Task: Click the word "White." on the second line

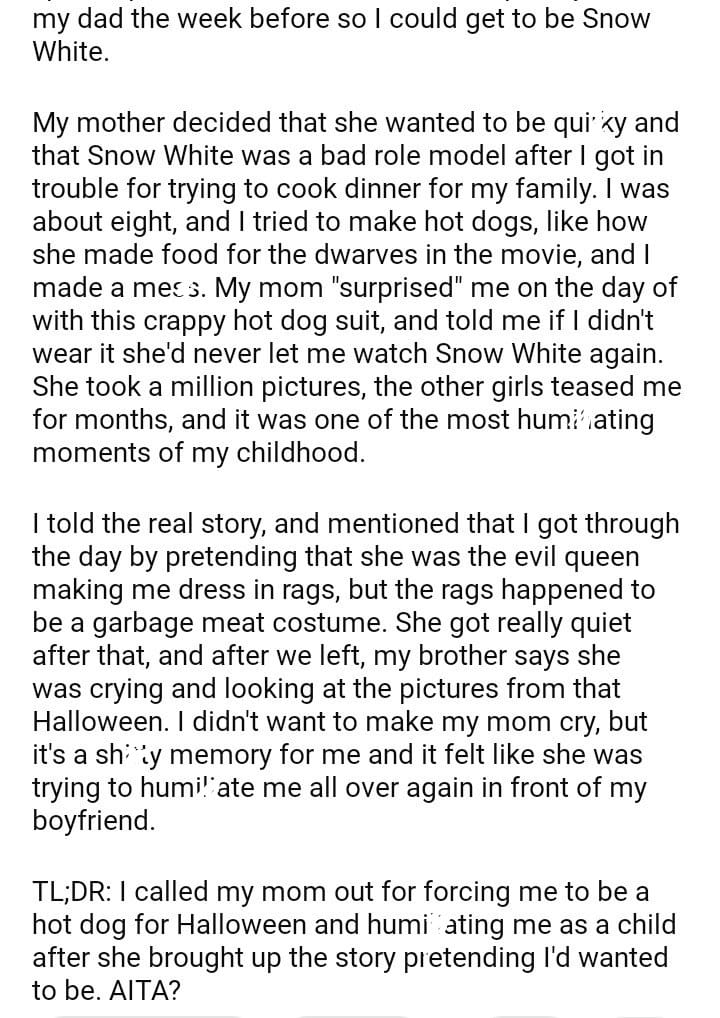Action: (x=70, y=52)
